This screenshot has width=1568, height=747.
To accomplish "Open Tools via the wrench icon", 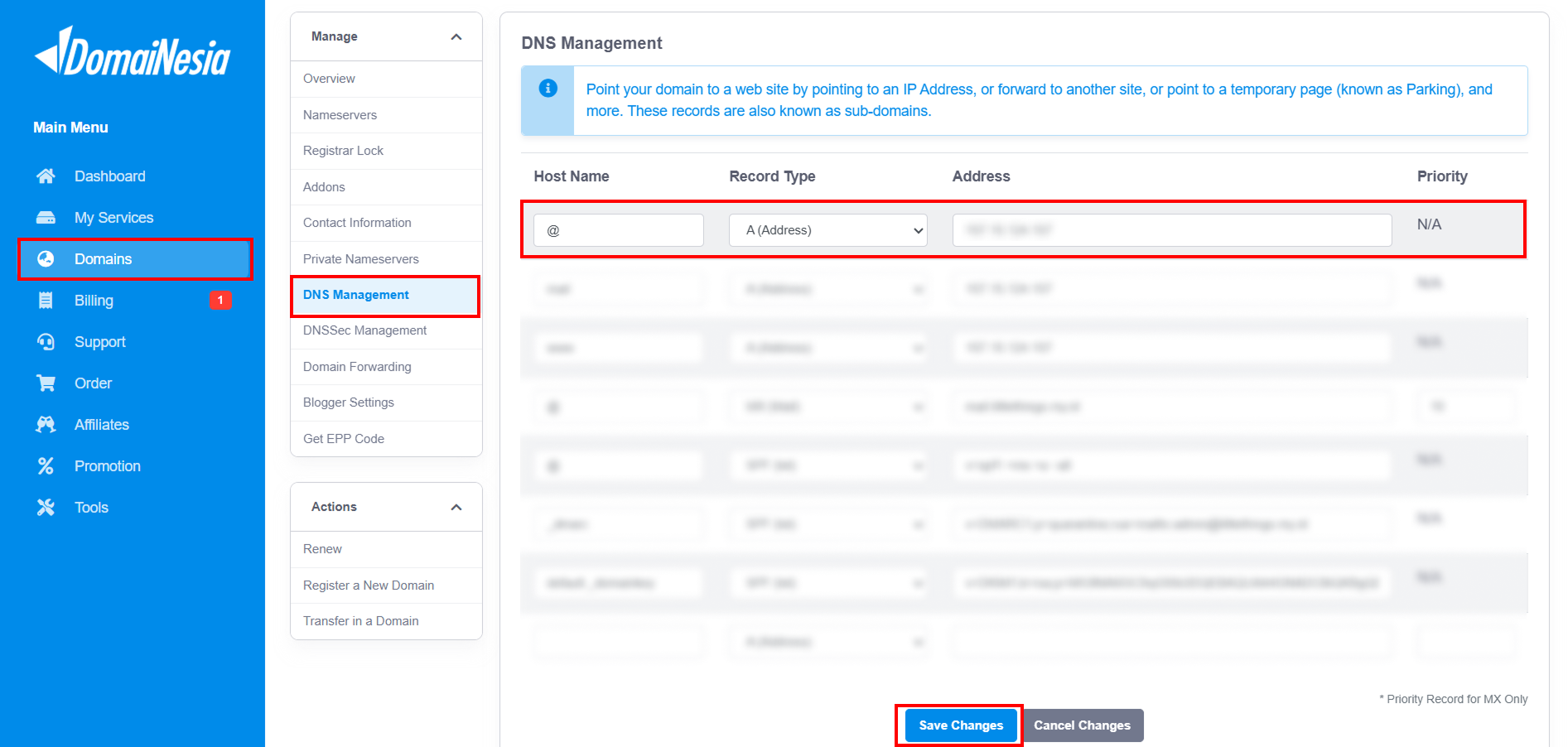I will pyautogui.click(x=47, y=507).
